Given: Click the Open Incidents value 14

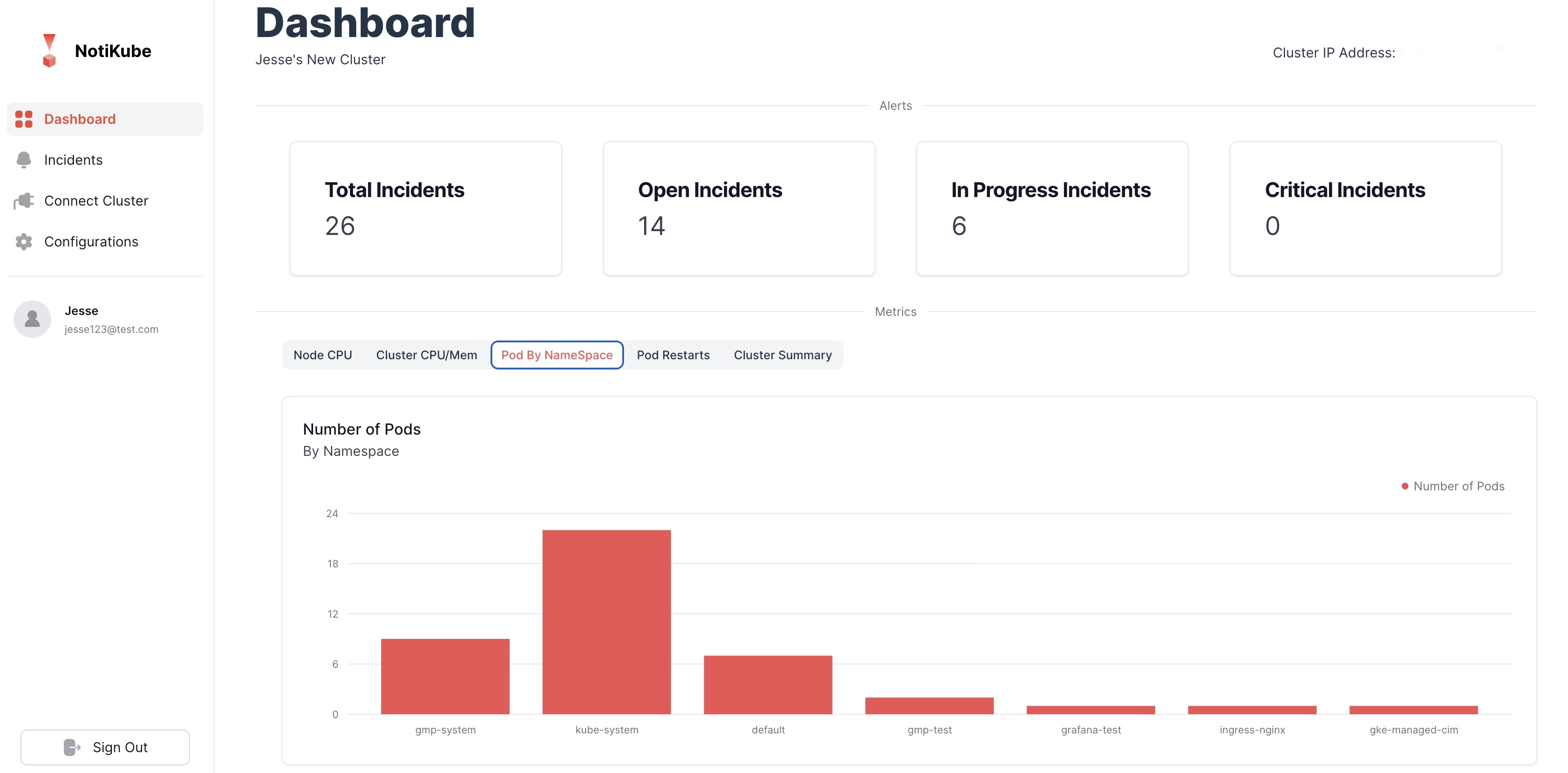Looking at the screenshot, I should (651, 226).
